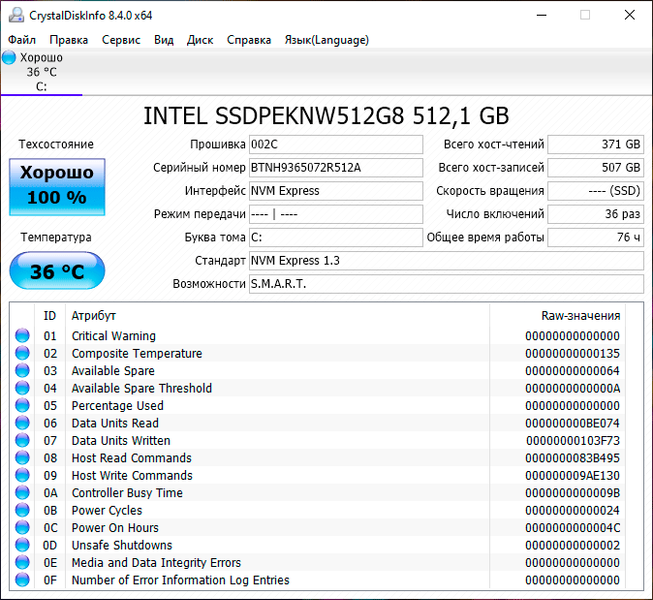
Task: Click the CrystalDiskInfo app icon in title bar
Action: (12, 14)
